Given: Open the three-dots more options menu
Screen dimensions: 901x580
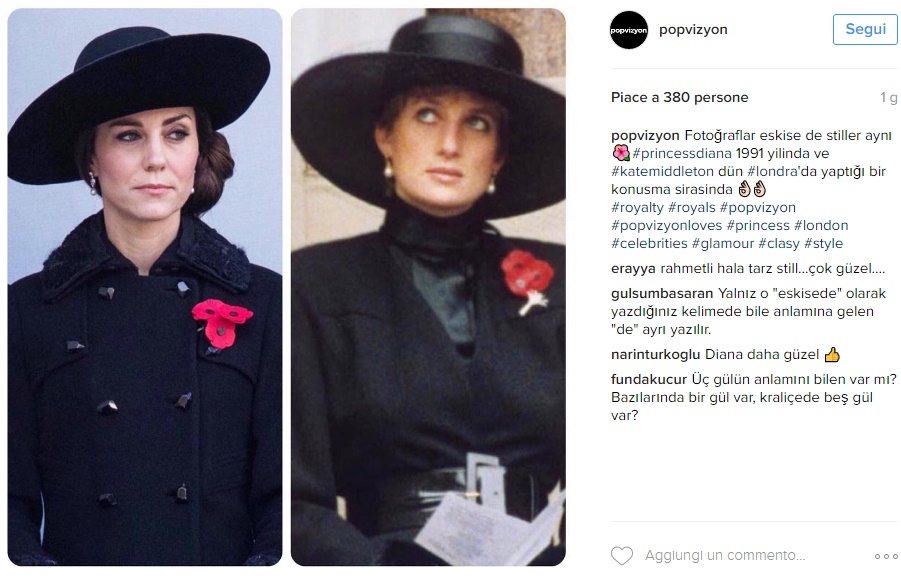Looking at the screenshot, I should pyautogui.click(x=885, y=556).
